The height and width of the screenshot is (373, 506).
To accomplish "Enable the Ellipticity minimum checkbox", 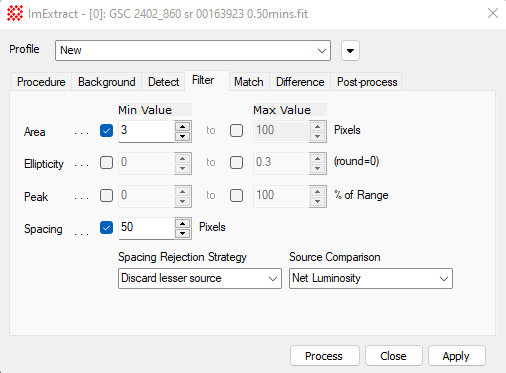I will (106, 163).
